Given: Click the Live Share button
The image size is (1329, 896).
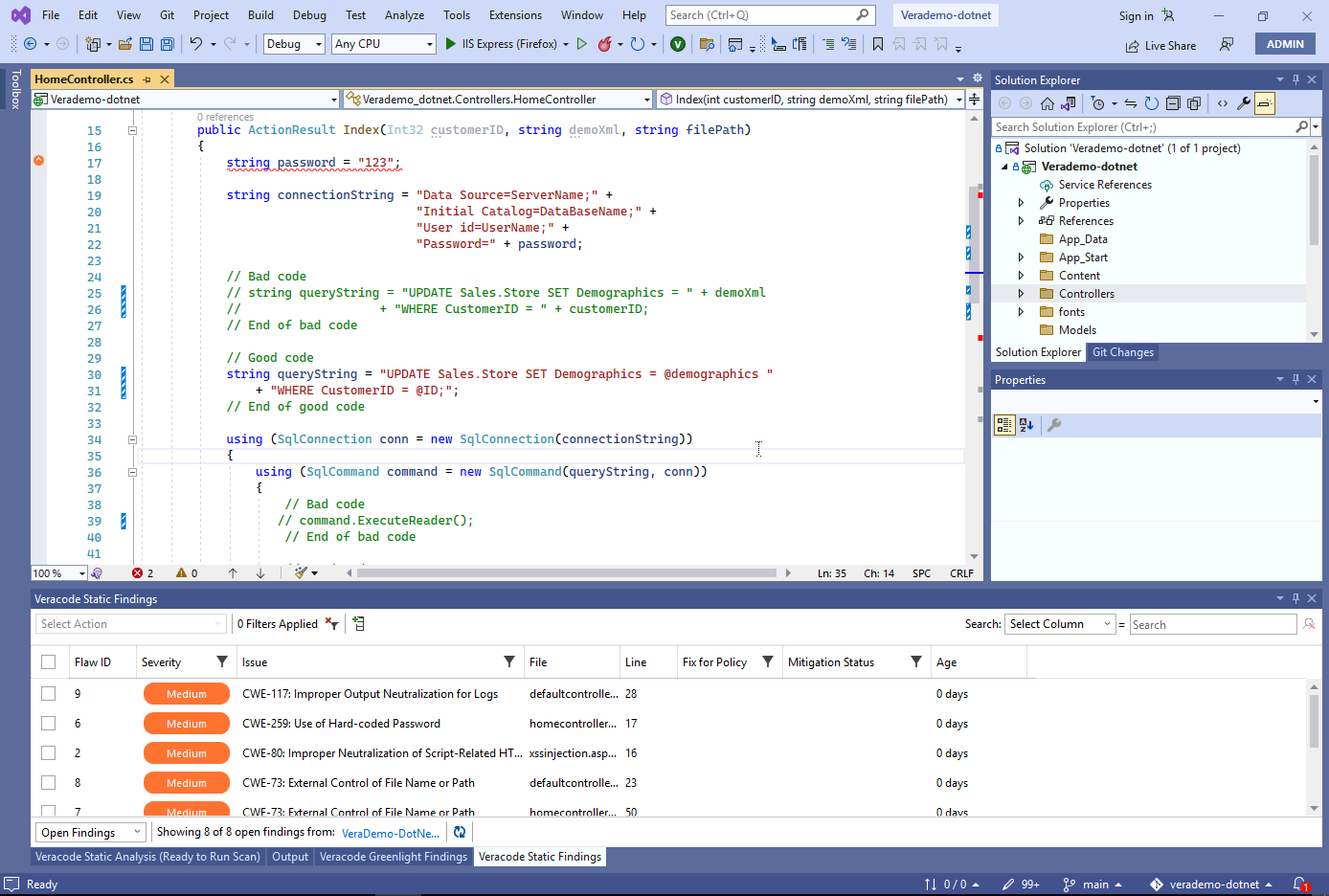Looking at the screenshot, I should point(1160,45).
